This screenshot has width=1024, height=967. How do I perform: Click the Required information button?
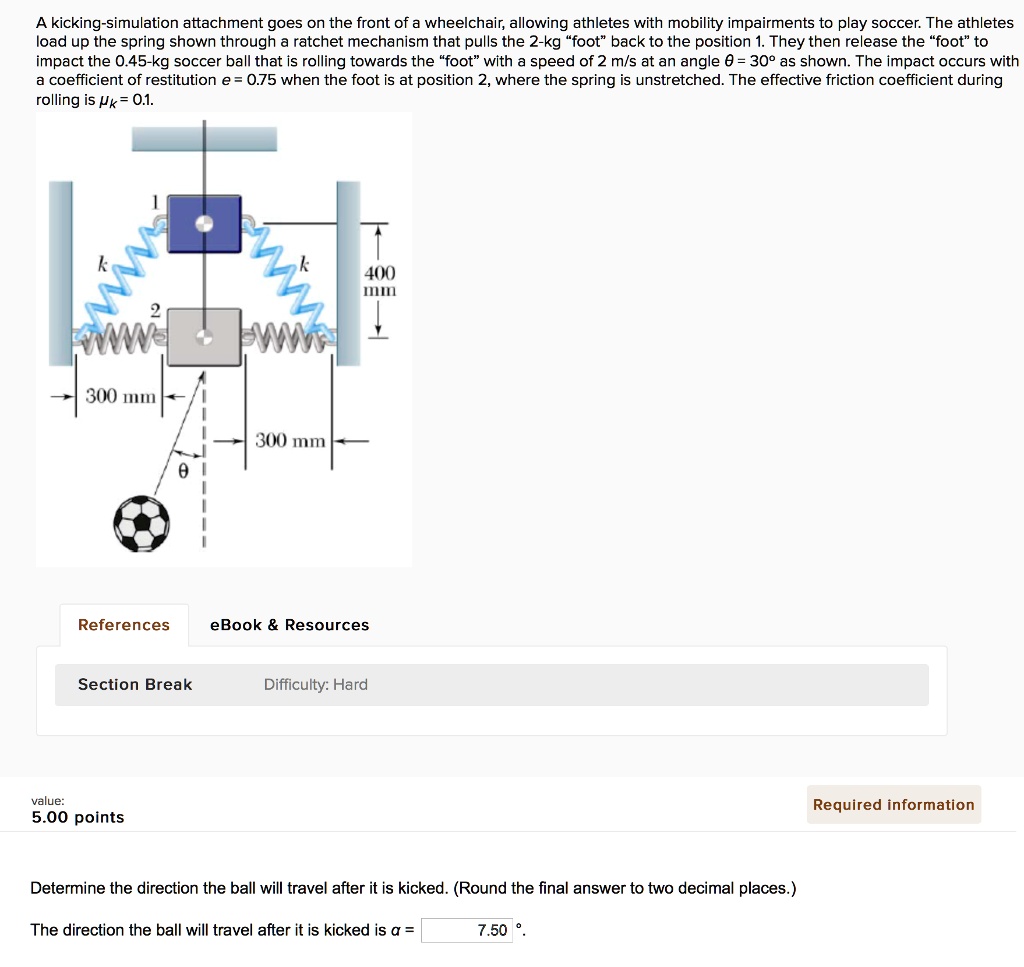click(893, 804)
